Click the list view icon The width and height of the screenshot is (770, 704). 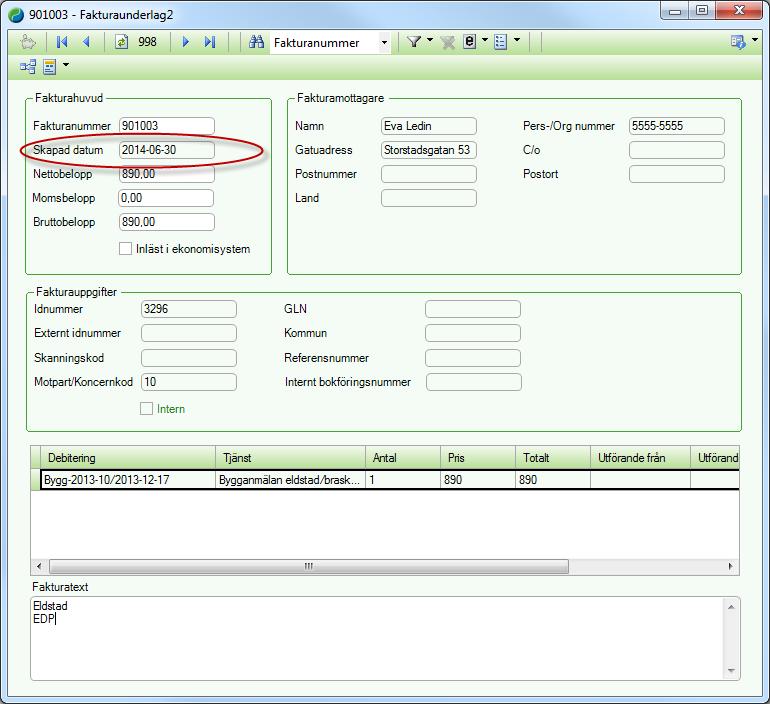(500, 42)
